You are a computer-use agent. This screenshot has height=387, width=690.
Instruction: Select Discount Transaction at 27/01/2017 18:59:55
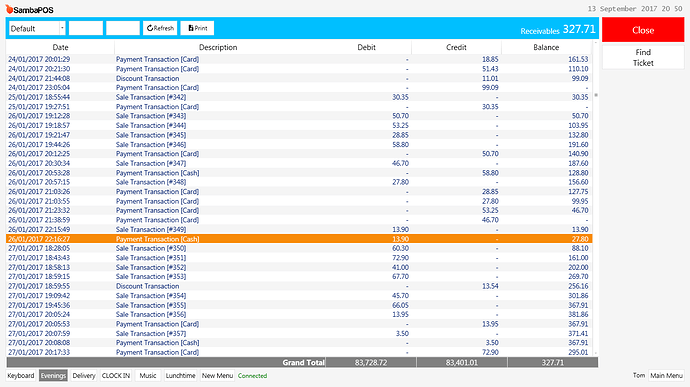coord(299,286)
